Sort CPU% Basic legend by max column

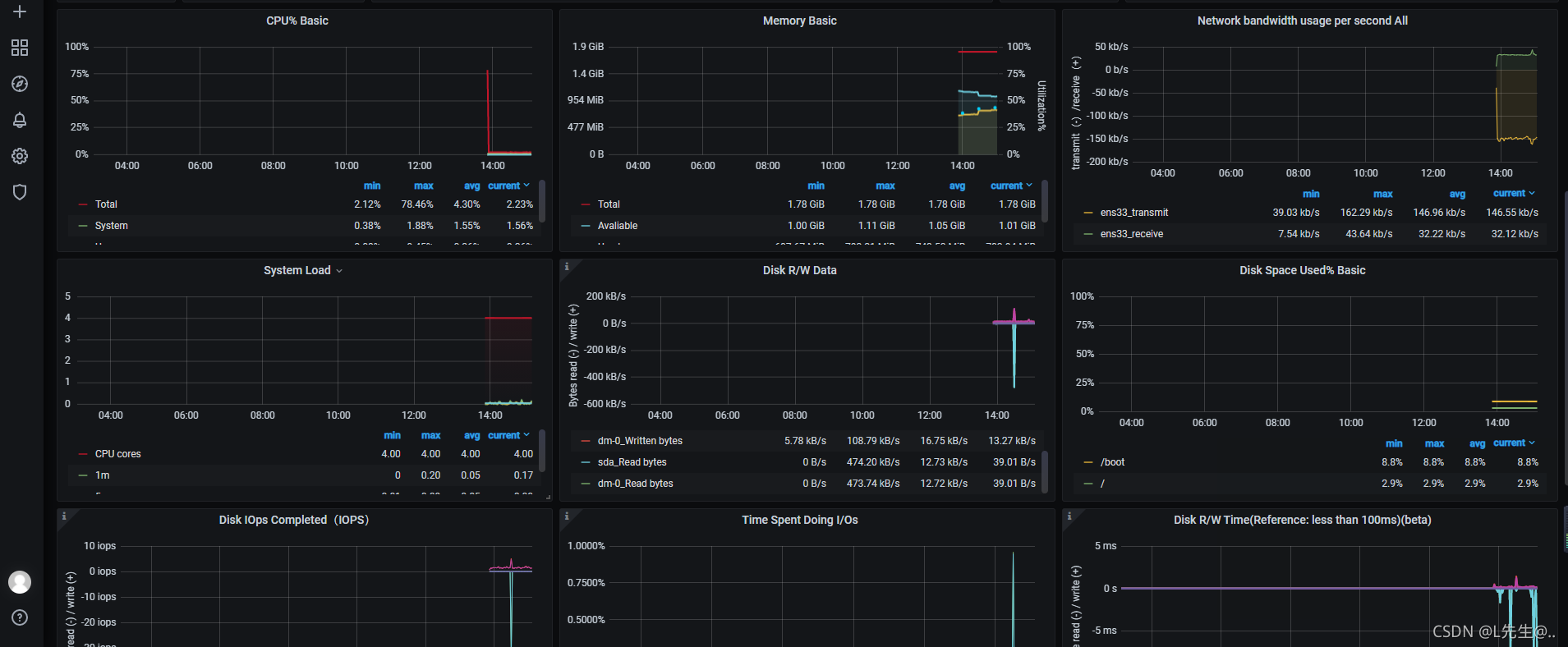[x=424, y=186]
